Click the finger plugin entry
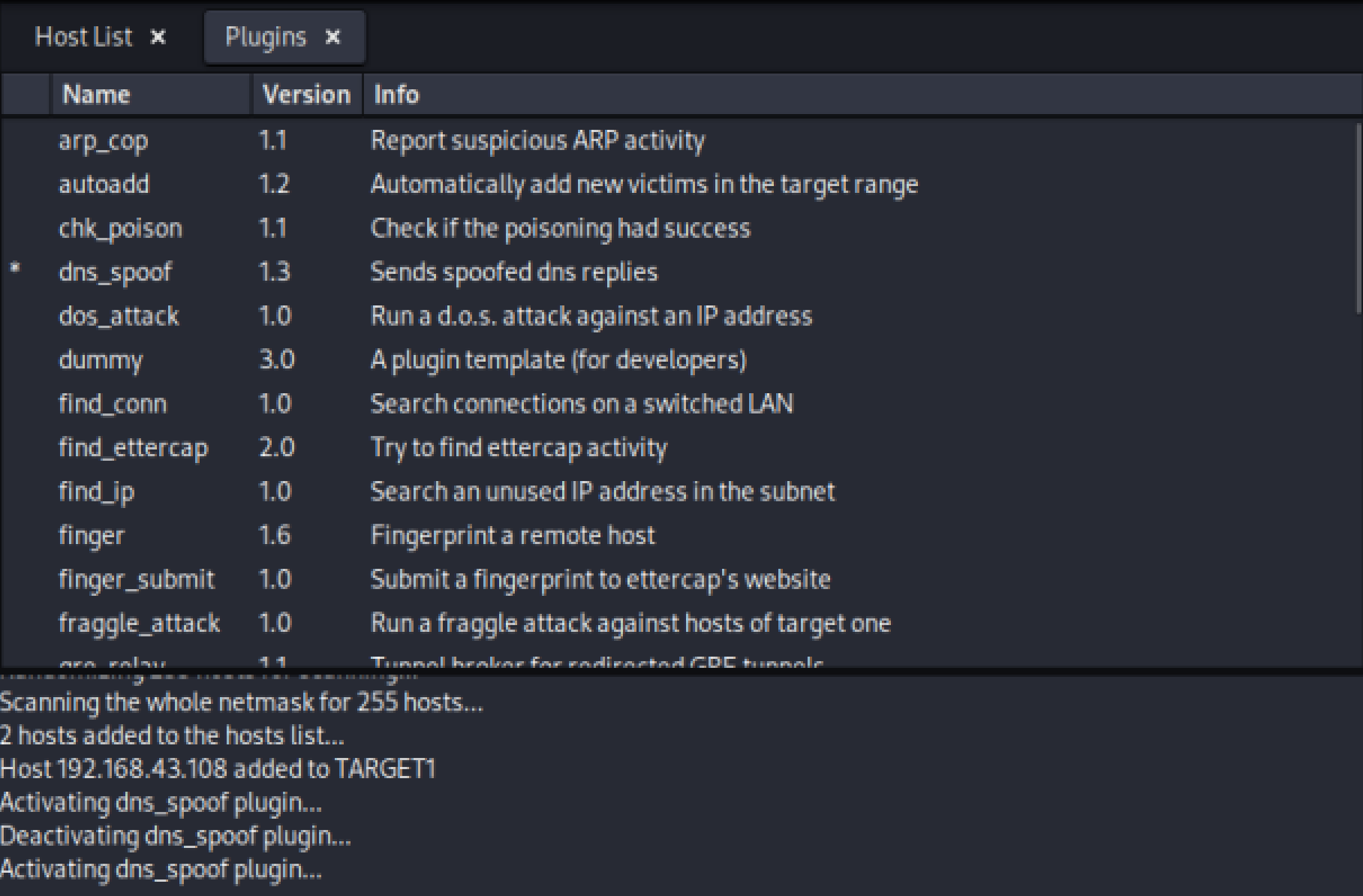 (x=92, y=536)
